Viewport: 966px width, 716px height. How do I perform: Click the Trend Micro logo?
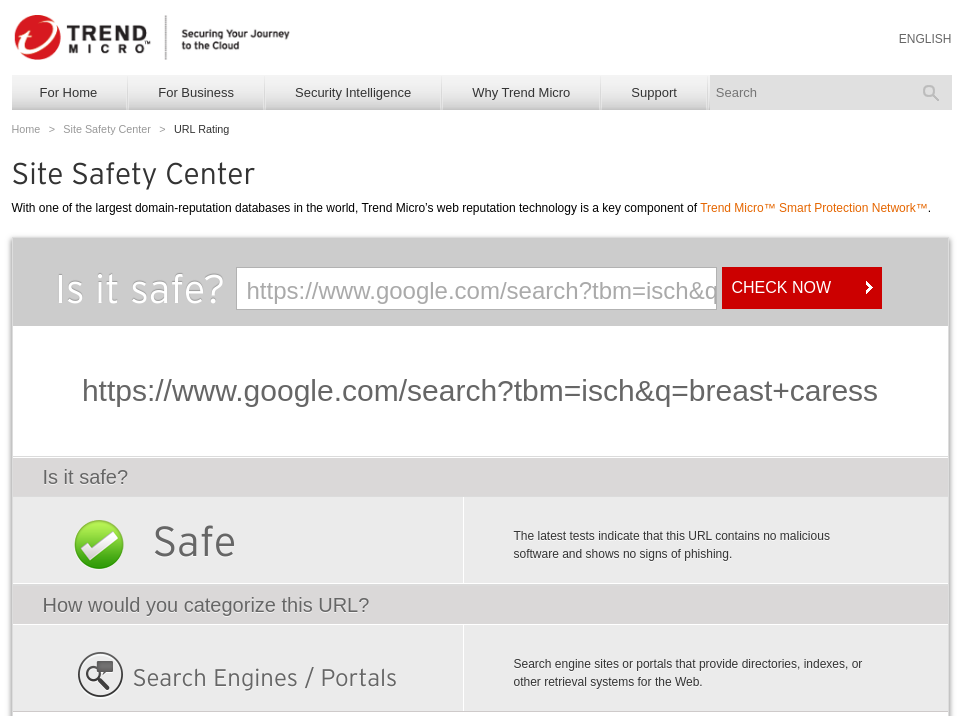[82, 38]
